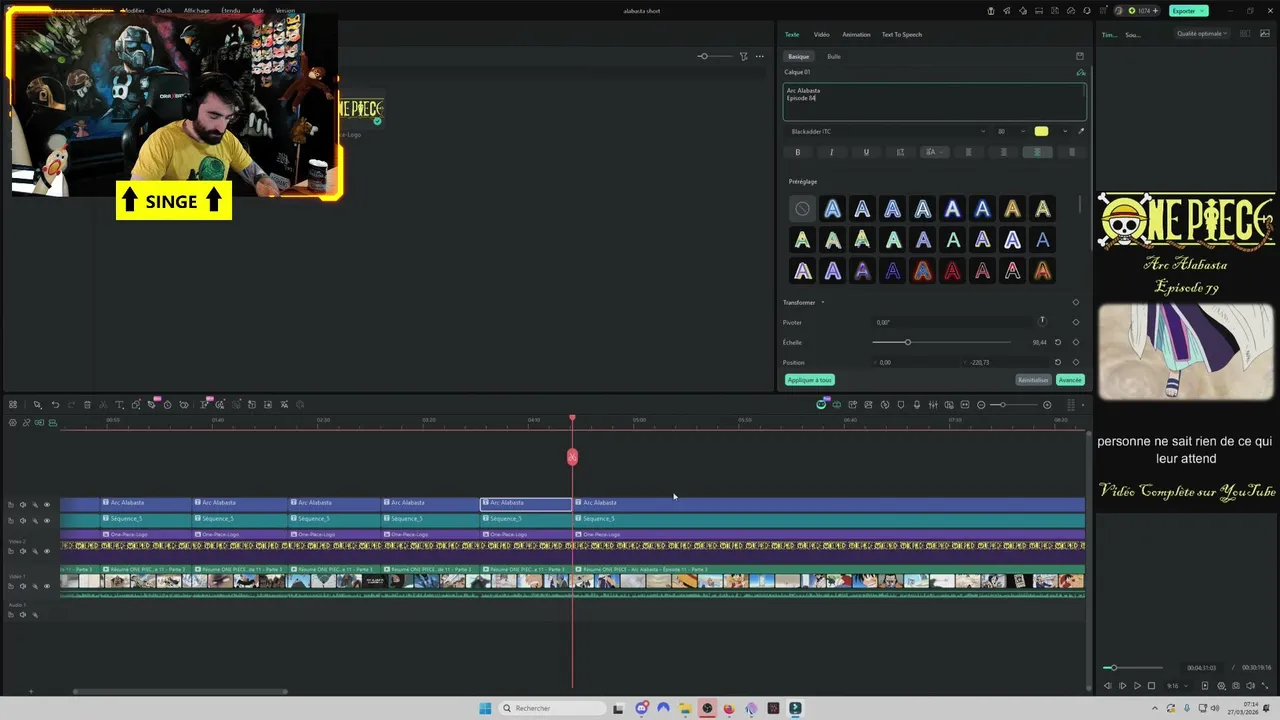
Task: Switch to the Animation tab
Action: tap(856, 34)
